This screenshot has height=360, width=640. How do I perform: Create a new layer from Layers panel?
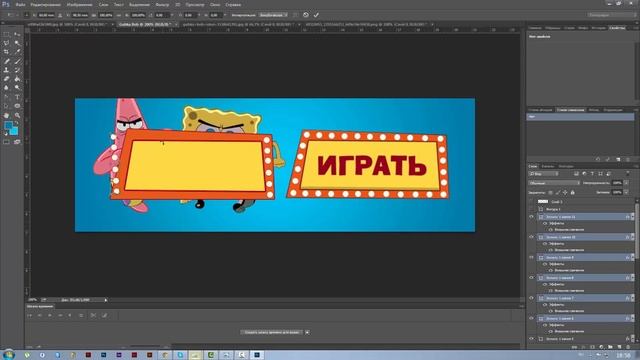pyautogui.click(x=619, y=347)
